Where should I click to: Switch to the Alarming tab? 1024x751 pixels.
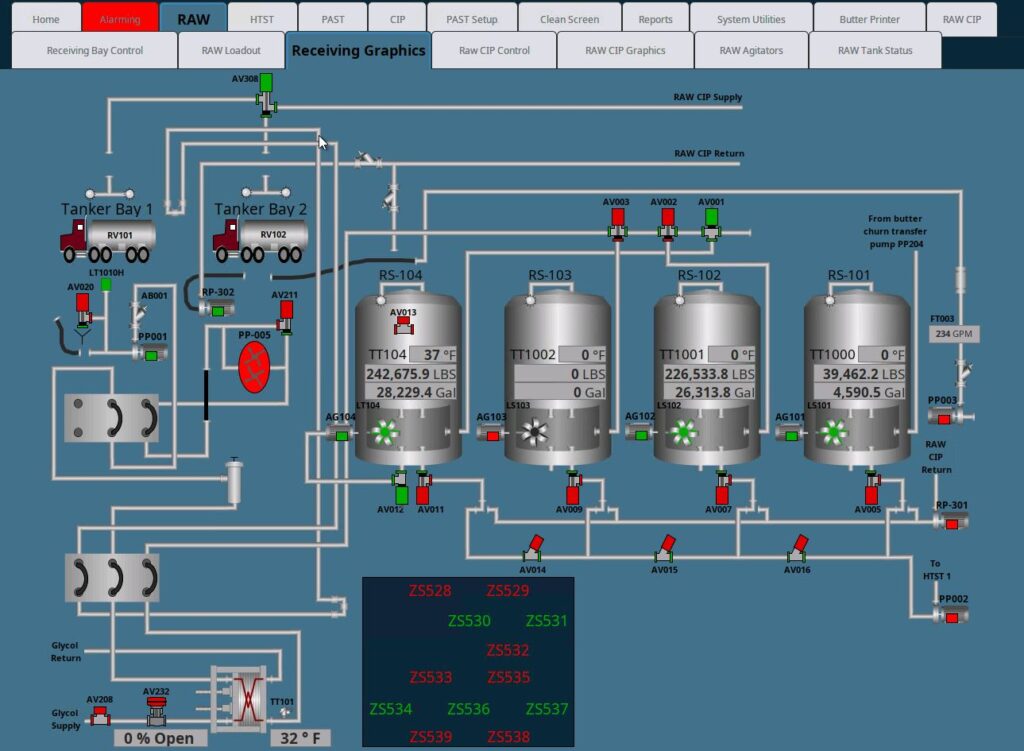click(119, 17)
